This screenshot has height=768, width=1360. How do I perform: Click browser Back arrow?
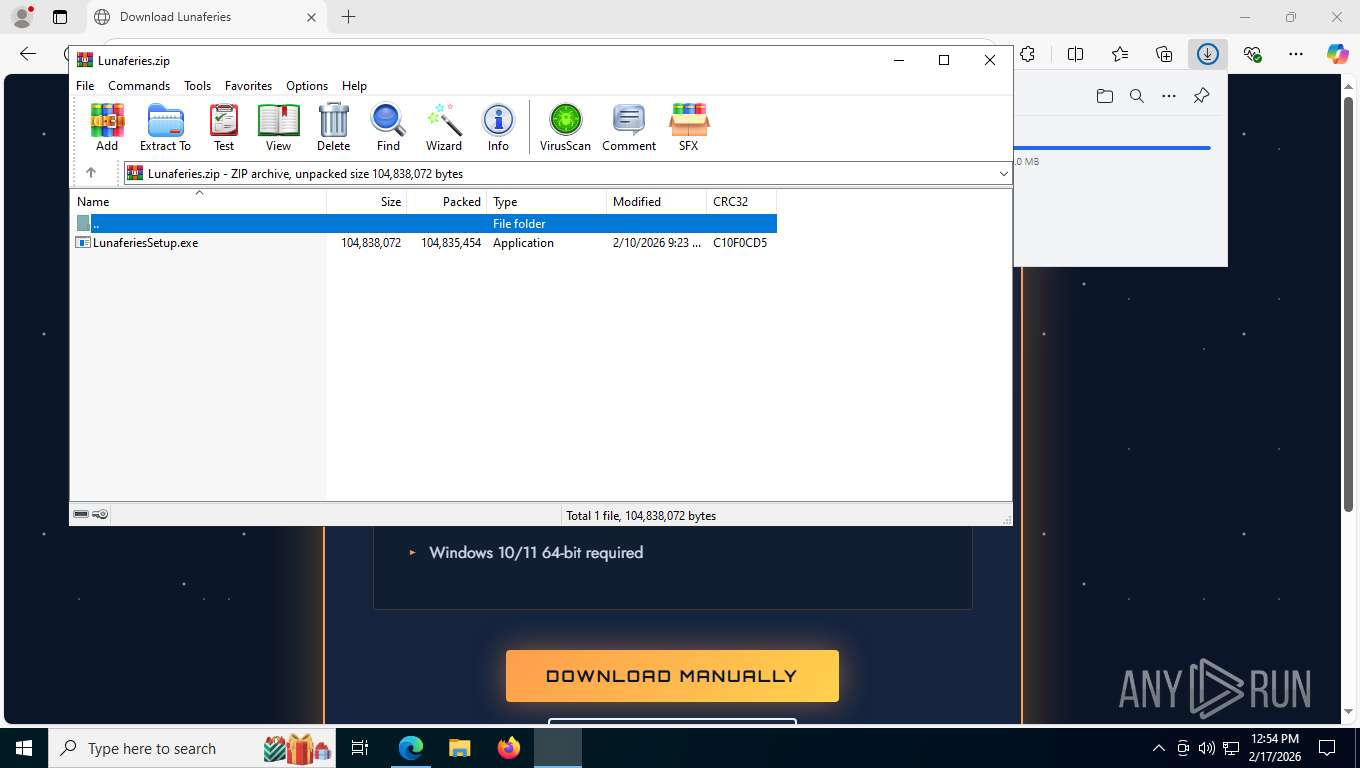click(28, 54)
